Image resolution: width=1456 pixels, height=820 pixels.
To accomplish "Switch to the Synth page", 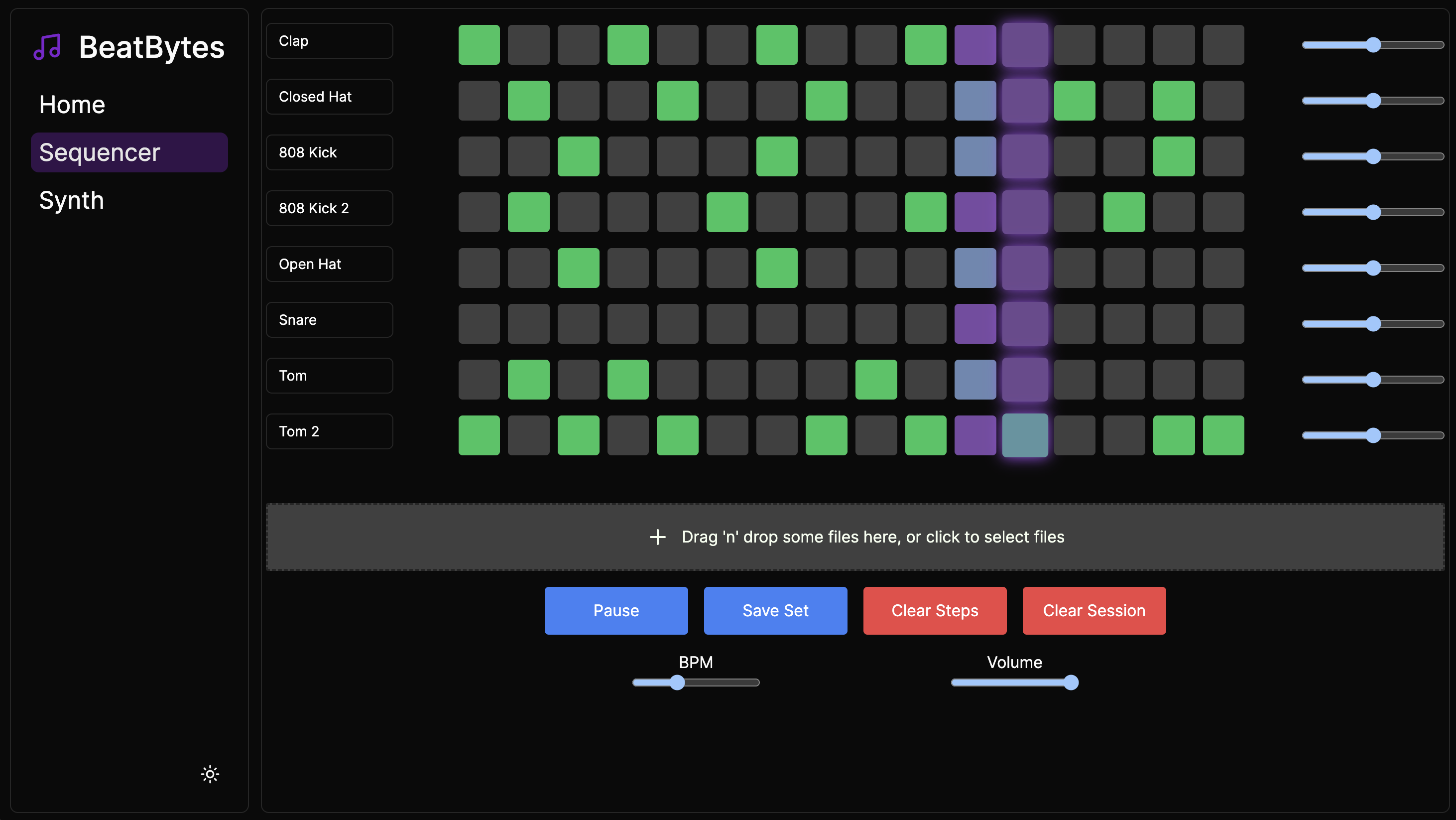I will click(x=72, y=200).
